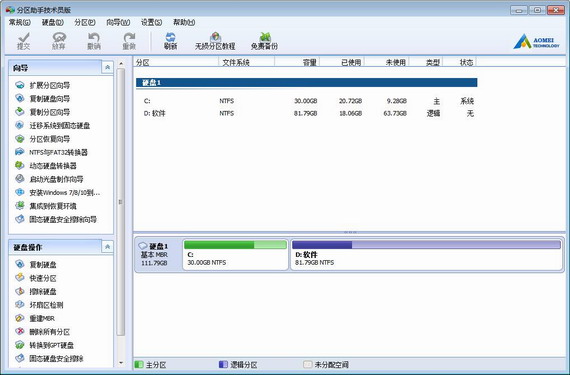This screenshot has width=570, height=375.
Task: Select the 硬盘1 blue header bar
Action: tap(306, 83)
